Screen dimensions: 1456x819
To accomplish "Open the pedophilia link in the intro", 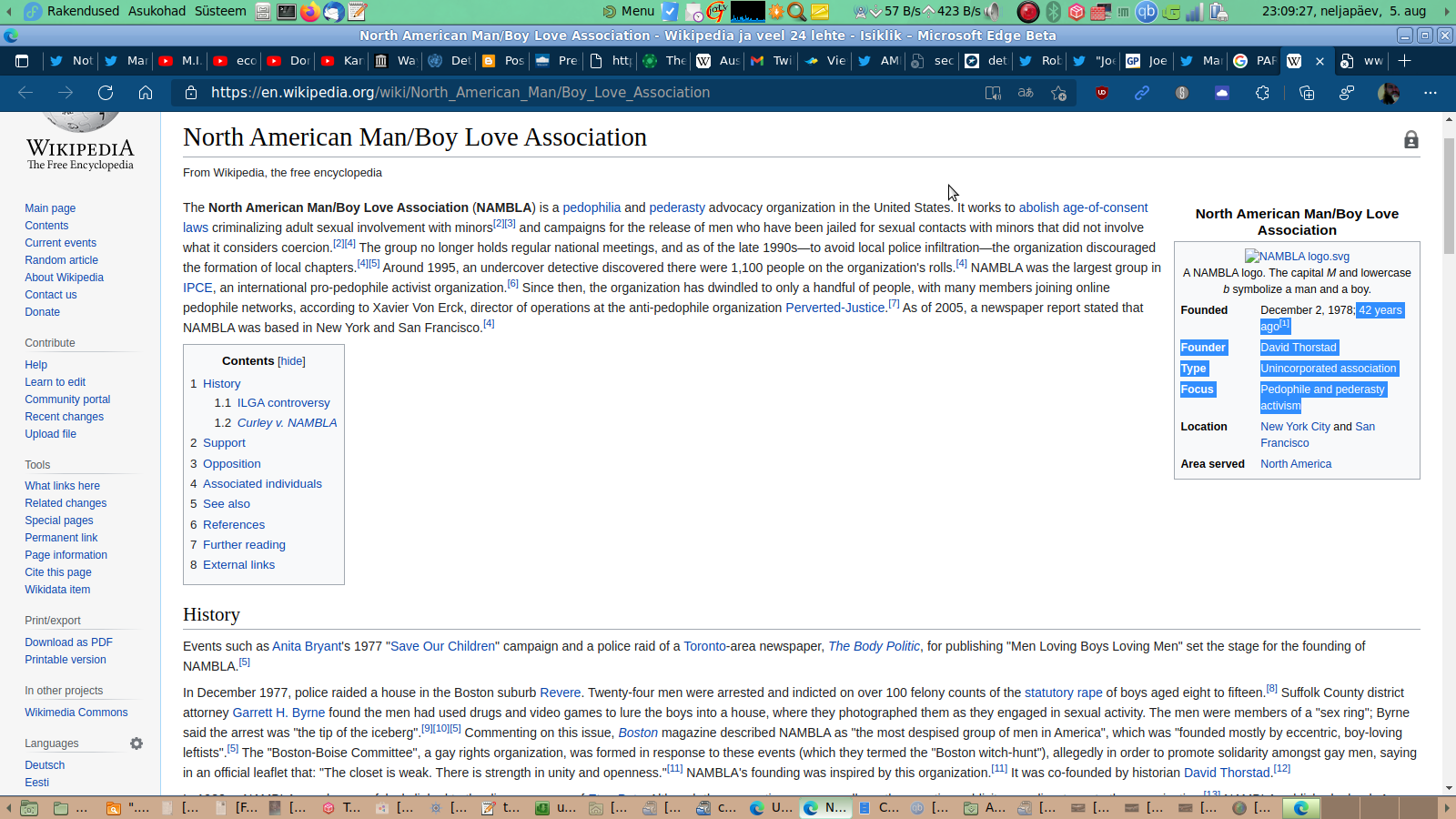I will [591, 207].
